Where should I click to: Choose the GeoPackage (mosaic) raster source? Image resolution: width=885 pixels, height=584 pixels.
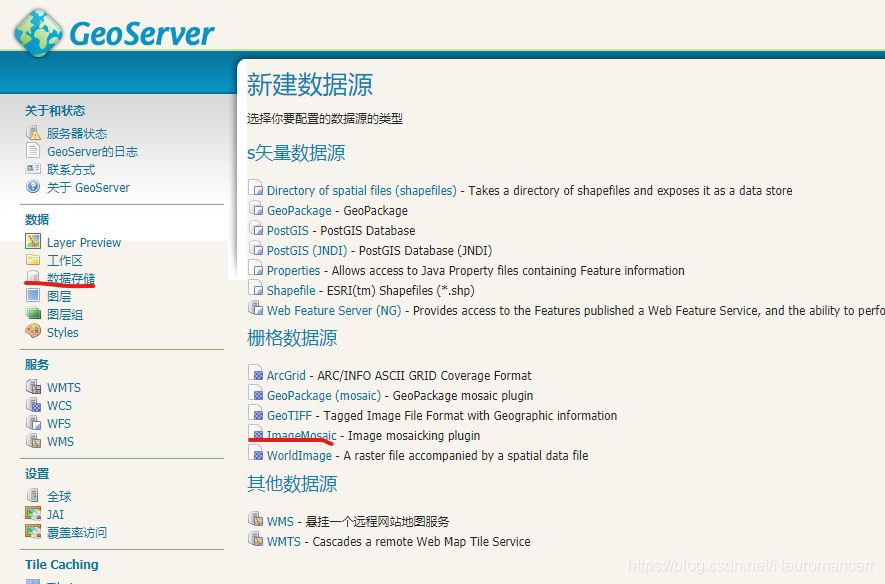click(324, 396)
